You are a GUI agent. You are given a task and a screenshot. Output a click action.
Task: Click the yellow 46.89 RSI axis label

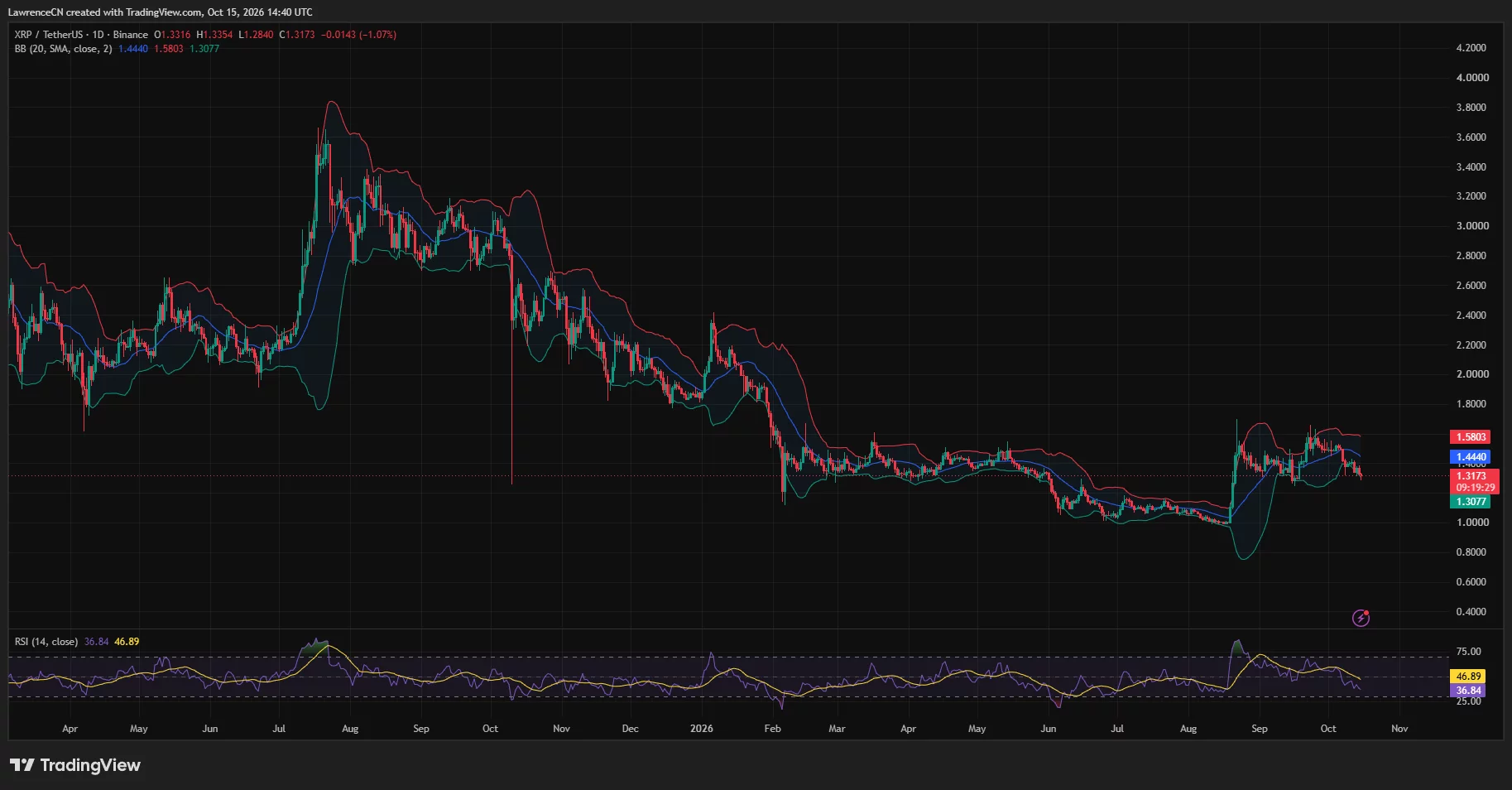point(1468,677)
